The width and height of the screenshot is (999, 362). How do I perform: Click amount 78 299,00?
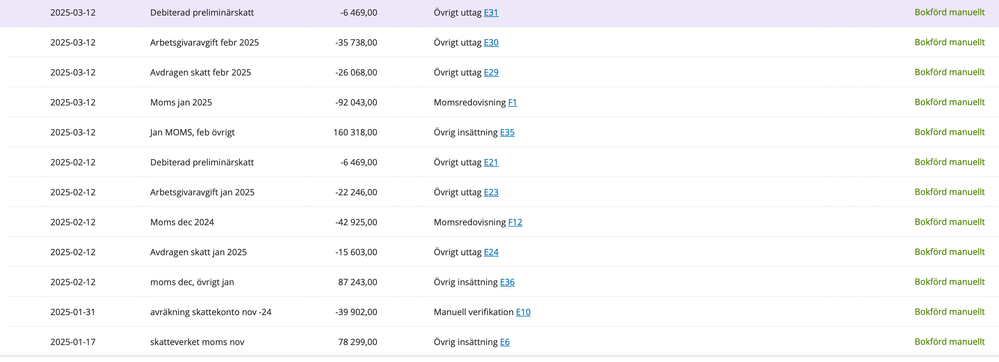pos(357,342)
